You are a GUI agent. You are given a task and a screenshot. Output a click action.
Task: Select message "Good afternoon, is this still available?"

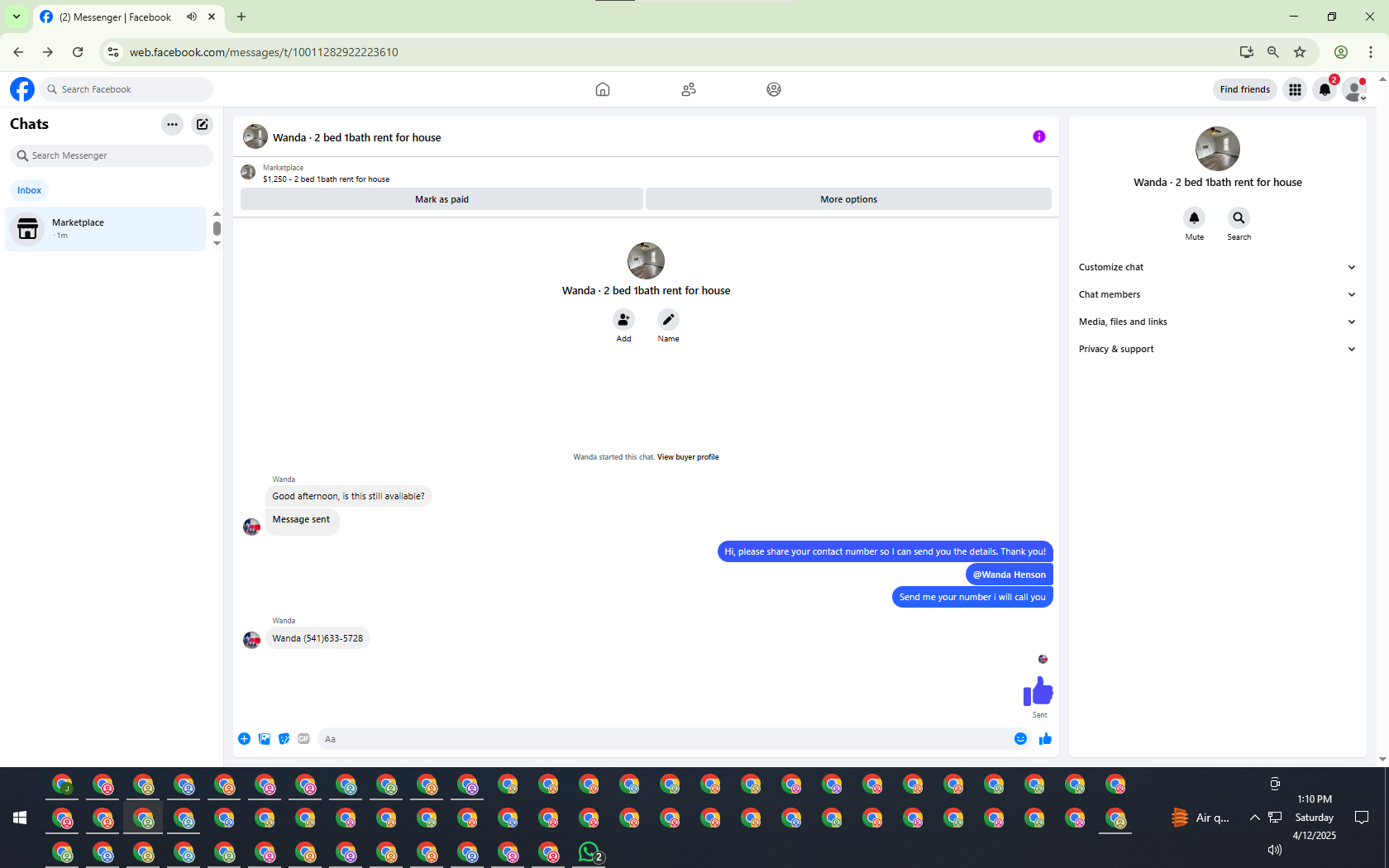[x=348, y=496]
